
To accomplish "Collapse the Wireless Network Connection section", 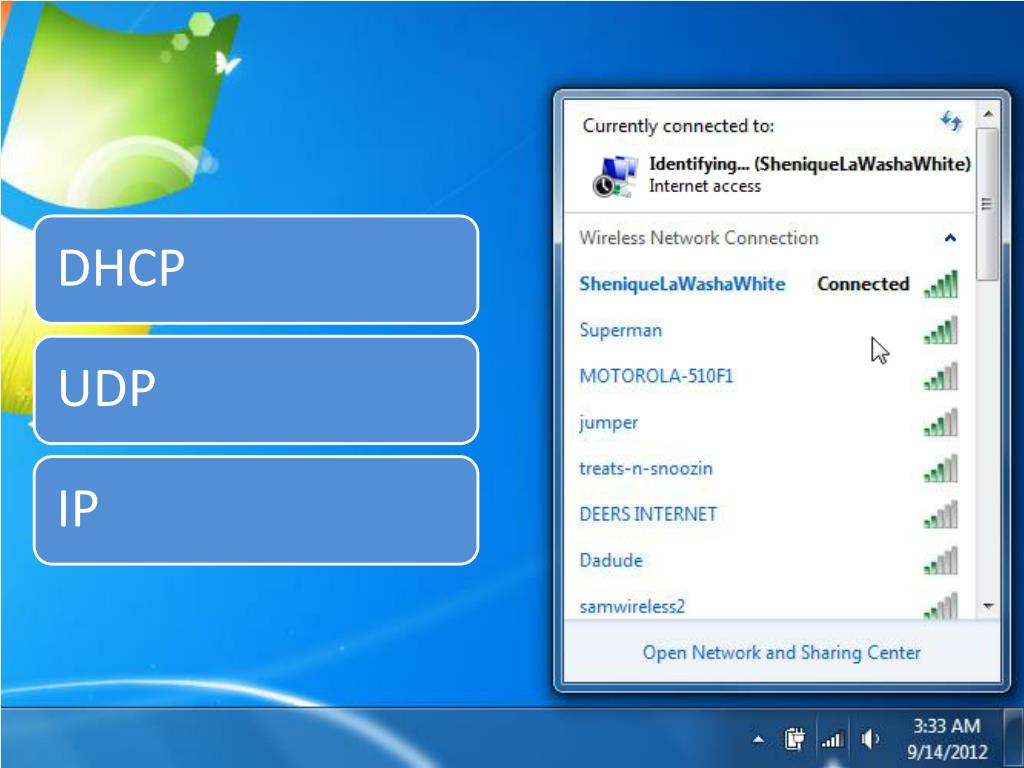I will click(950, 238).
